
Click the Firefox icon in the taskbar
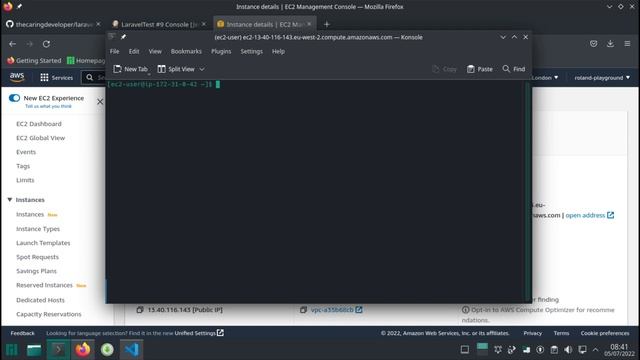[83, 350]
